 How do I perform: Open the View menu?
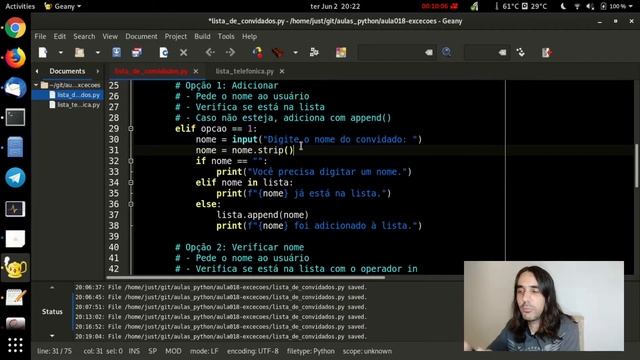(x=110, y=36)
